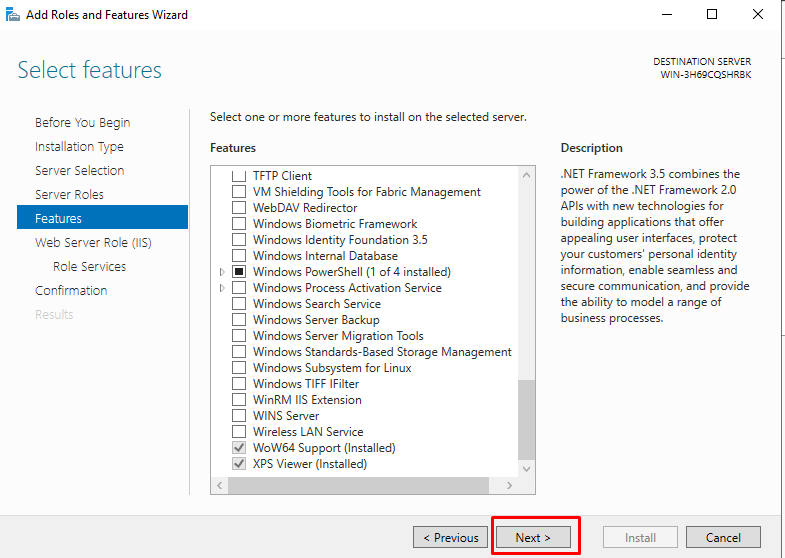Maximize the wizard window
The height and width of the screenshot is (558, 785).
[x=711, y=15]
